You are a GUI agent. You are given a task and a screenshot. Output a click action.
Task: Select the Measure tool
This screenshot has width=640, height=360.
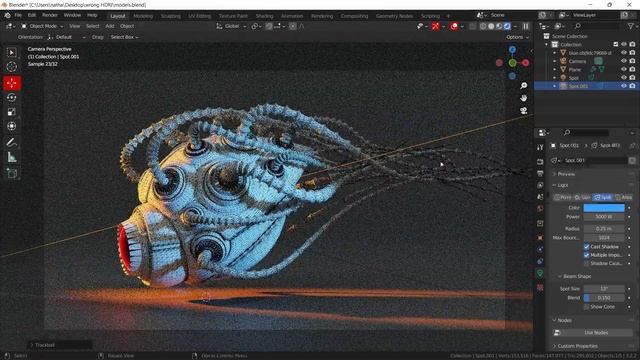(11, 157)
